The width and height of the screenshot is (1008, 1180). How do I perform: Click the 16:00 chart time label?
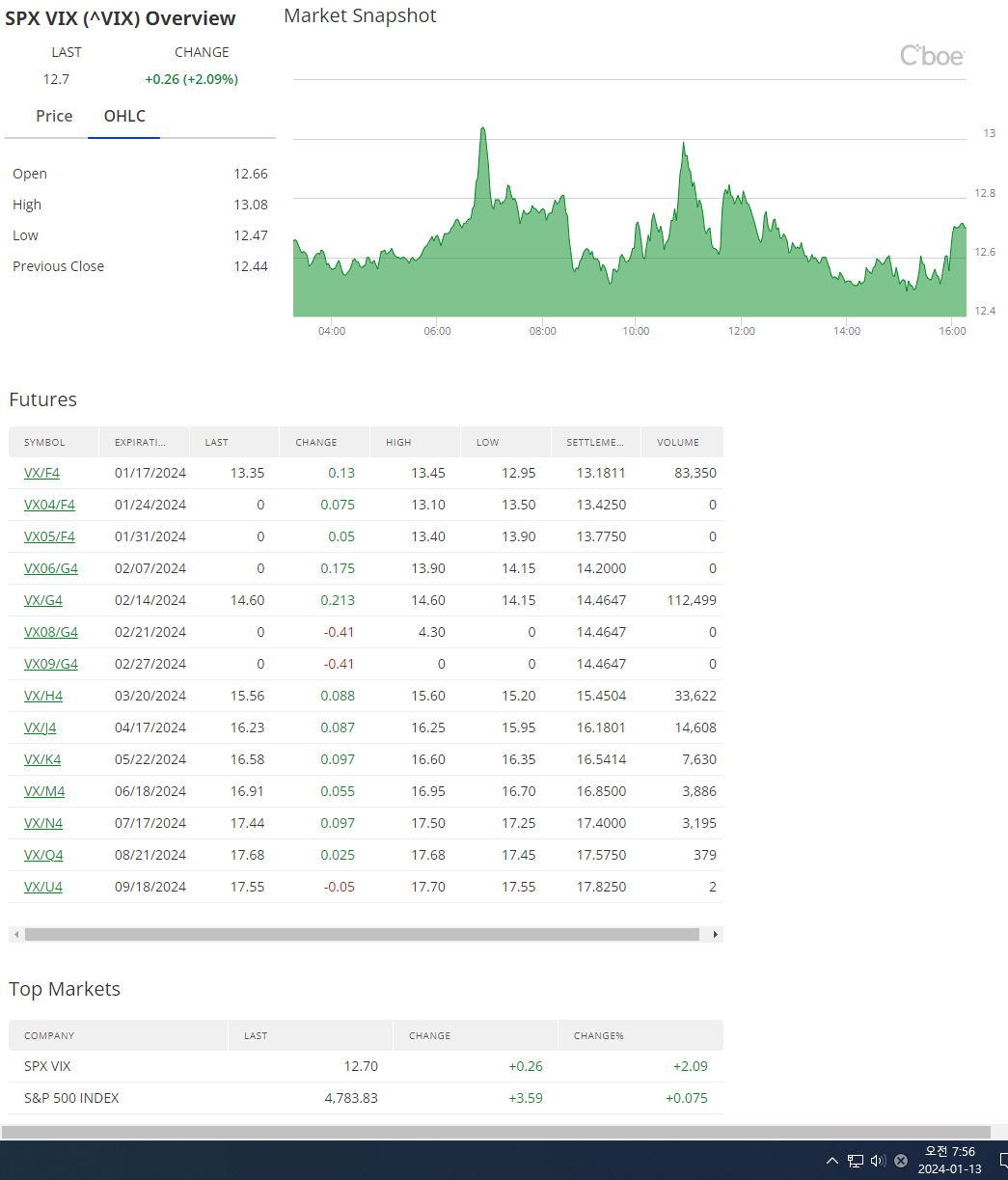click(x=952, y=331)
